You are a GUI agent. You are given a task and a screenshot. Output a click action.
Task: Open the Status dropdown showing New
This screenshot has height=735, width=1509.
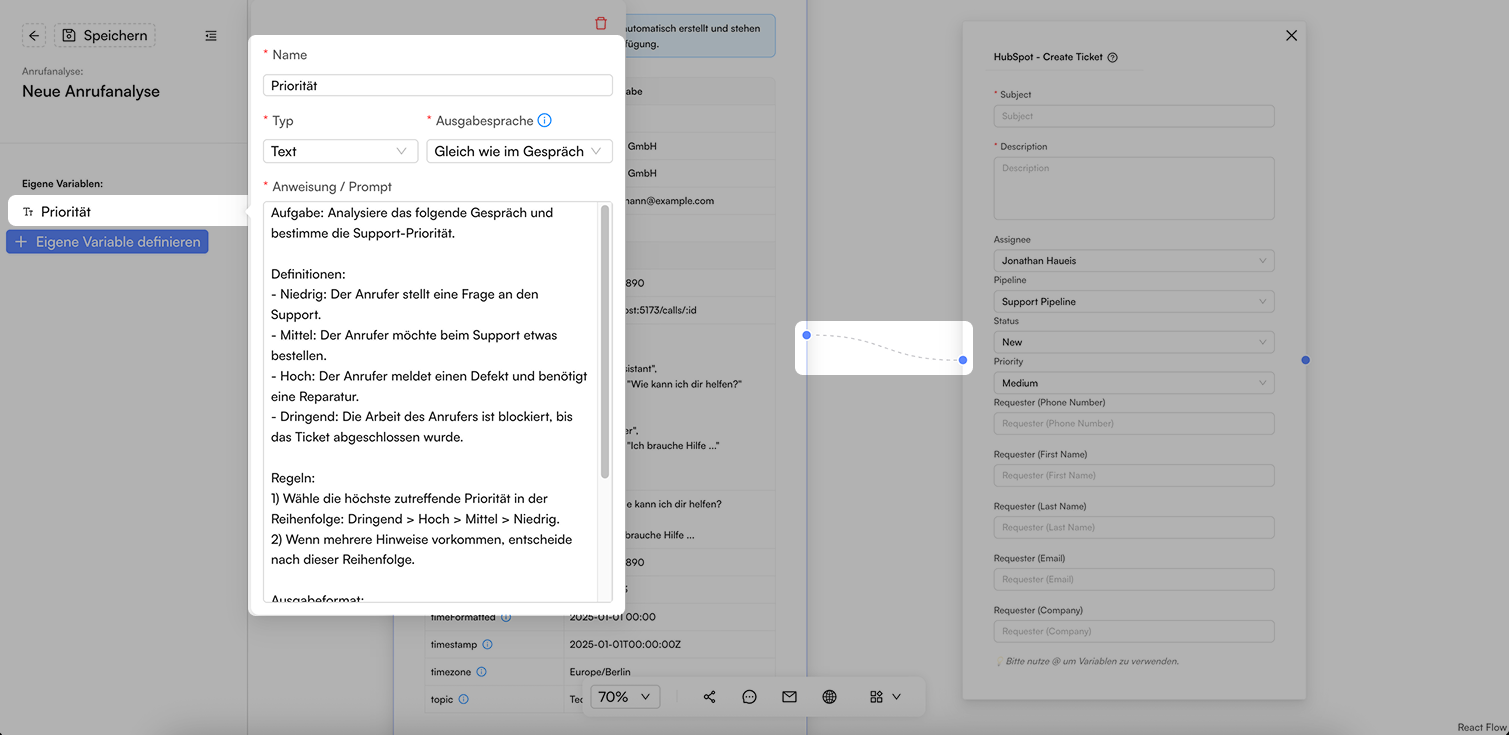click(1134, 342)
